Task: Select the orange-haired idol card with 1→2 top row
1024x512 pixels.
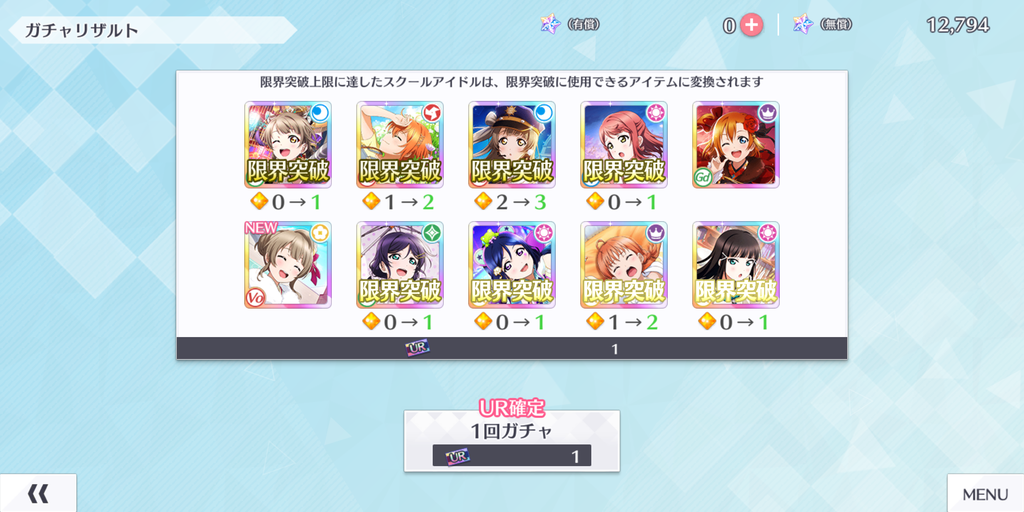Action: click(400, 144)
